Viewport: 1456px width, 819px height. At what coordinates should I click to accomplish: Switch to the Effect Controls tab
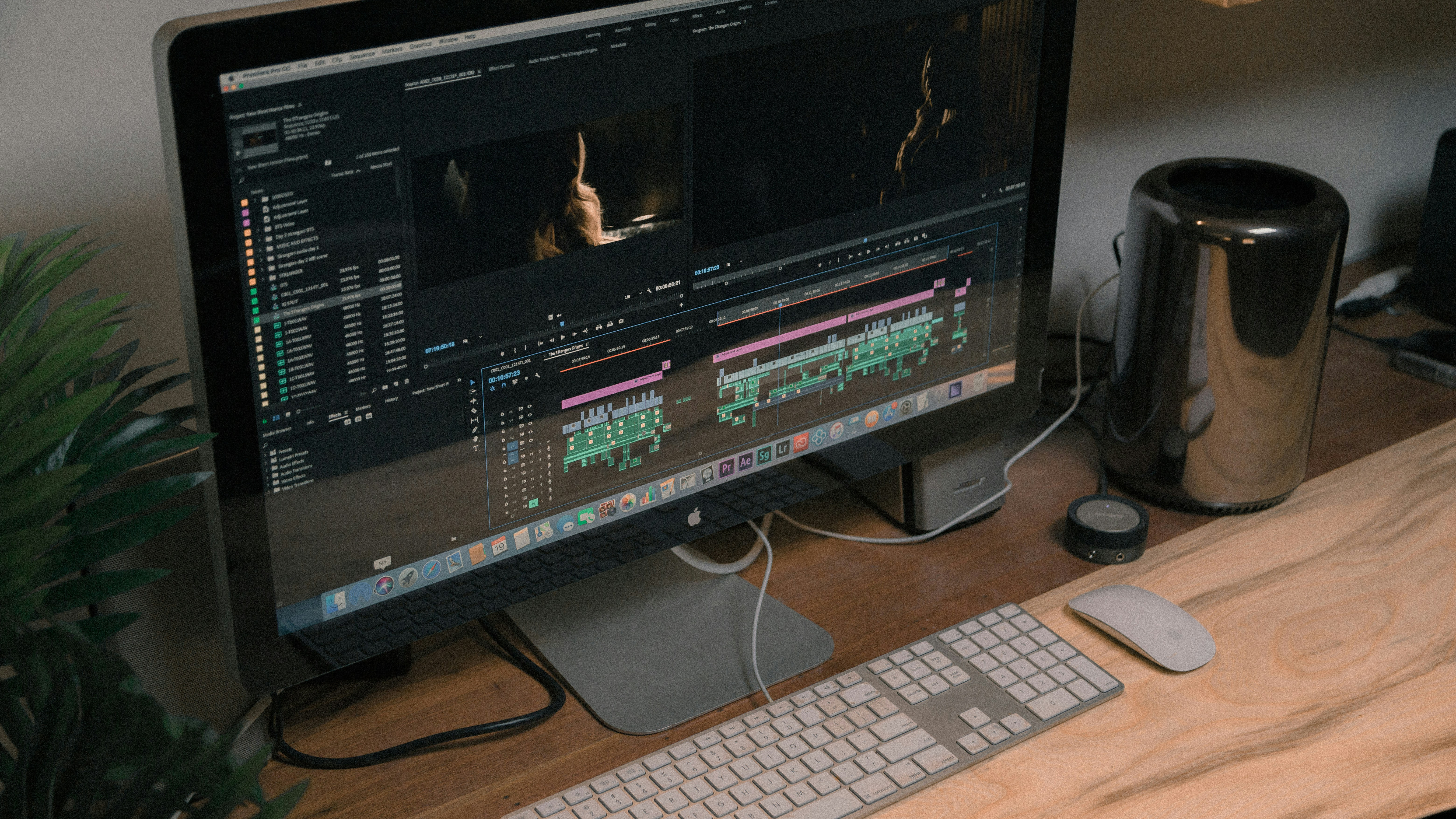tap(501, 67)
